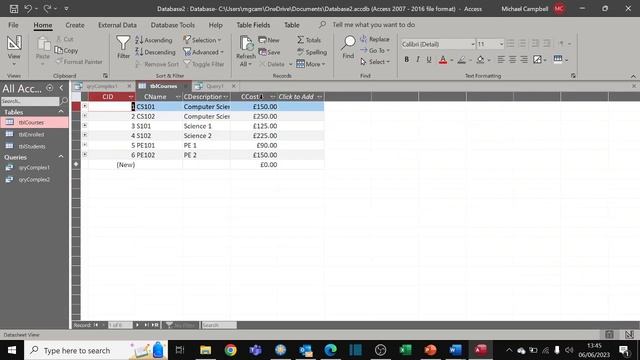The image size is (640, 360).
Task: Open File Explorer from taskbar
Action: click(205, 350)
